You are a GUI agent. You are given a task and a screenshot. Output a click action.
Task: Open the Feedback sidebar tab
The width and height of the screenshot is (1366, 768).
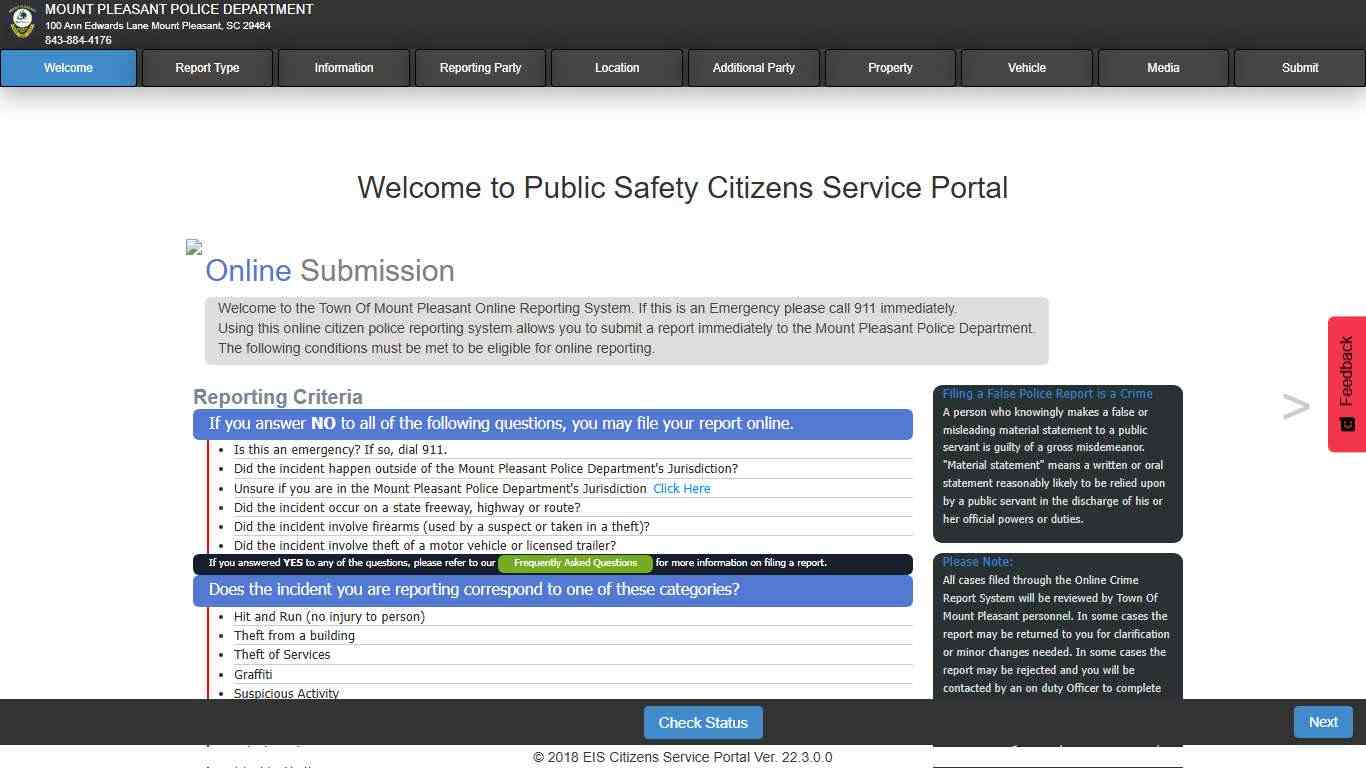pos(1345,382)
